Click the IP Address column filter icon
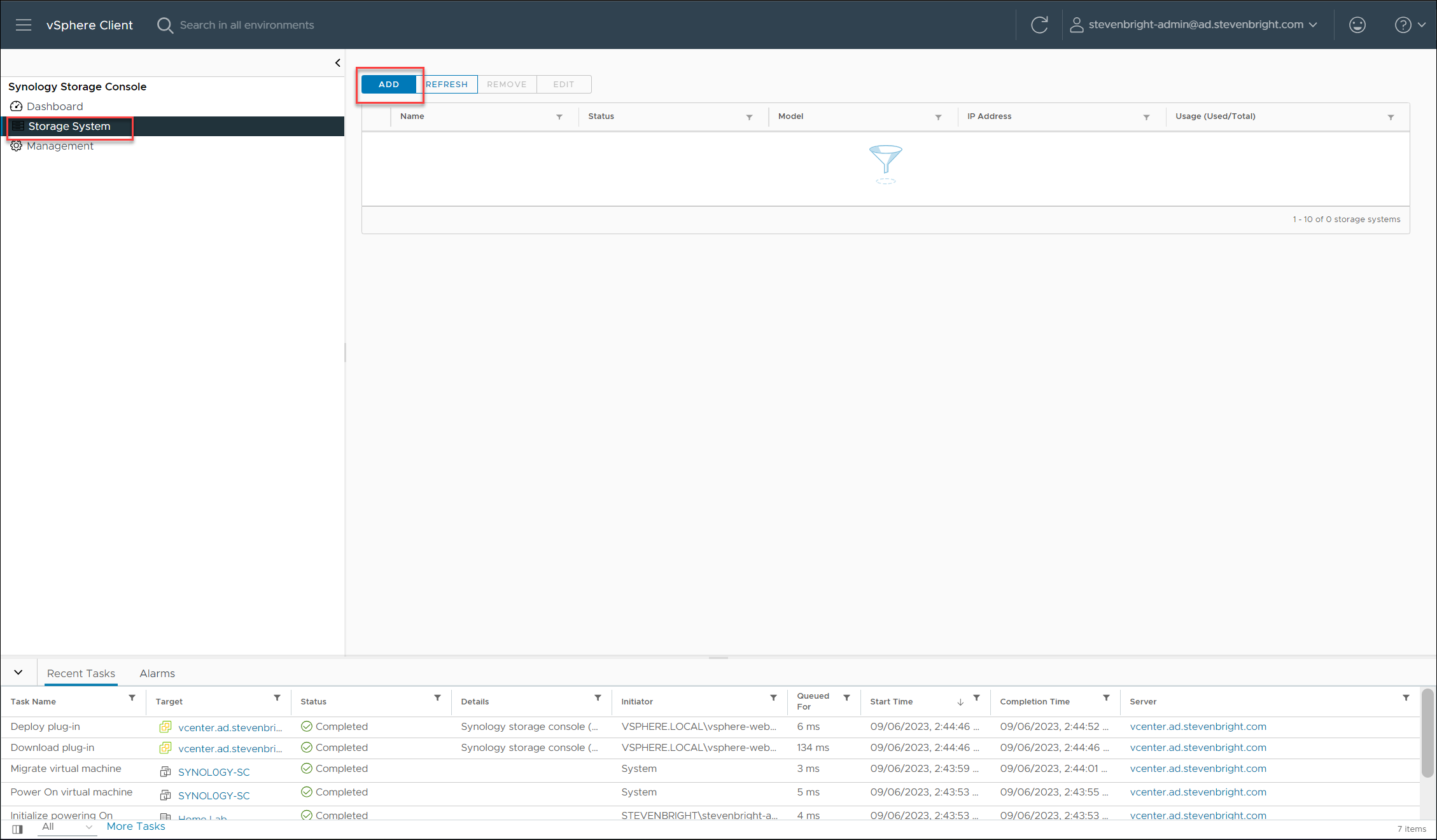This screenshot has height=840, width=1437. (x=1146, y=117)
